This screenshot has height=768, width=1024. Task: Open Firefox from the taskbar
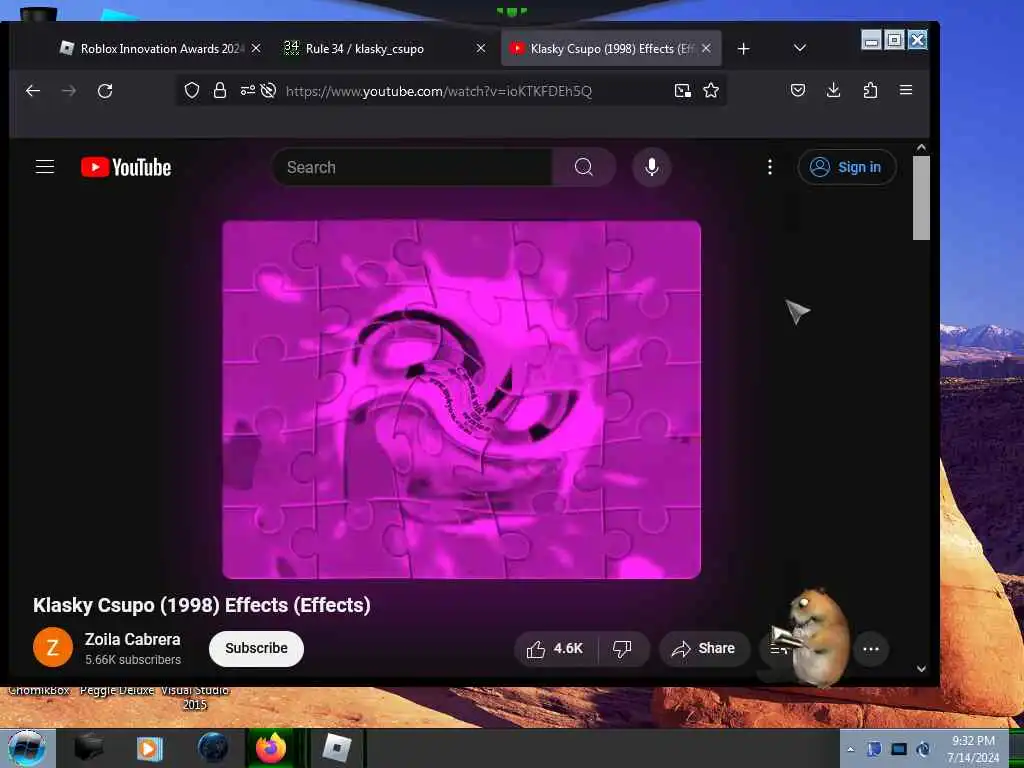tap(271, 748)
